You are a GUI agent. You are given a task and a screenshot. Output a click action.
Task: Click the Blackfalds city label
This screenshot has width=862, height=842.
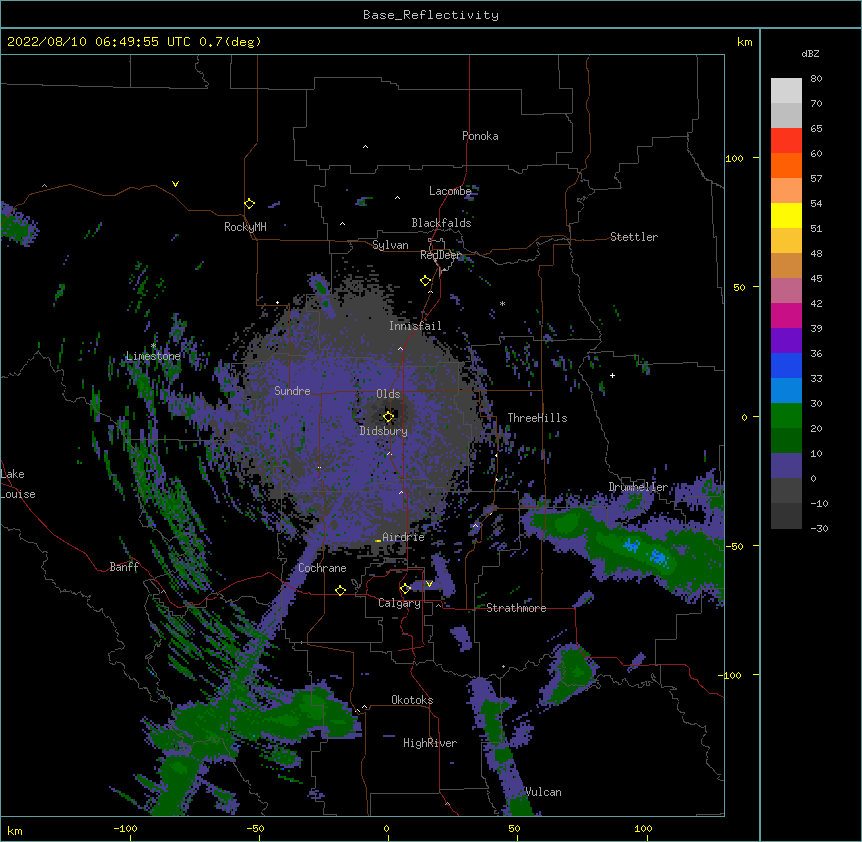tap(441, 223)
